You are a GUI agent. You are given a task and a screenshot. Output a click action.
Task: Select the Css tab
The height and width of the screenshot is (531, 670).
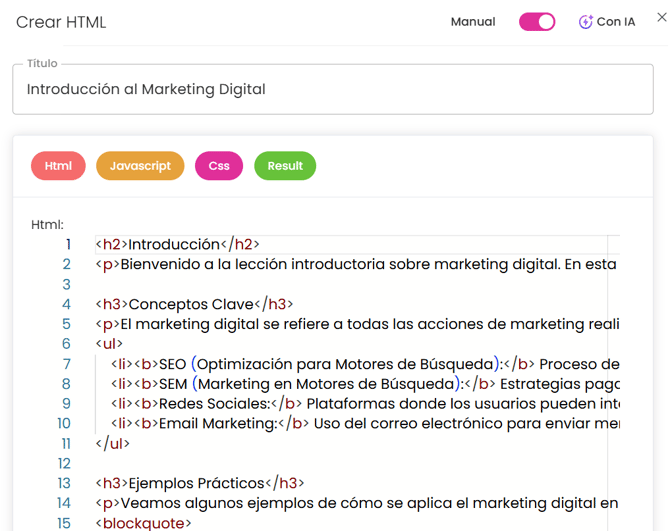tap(219, 166)
